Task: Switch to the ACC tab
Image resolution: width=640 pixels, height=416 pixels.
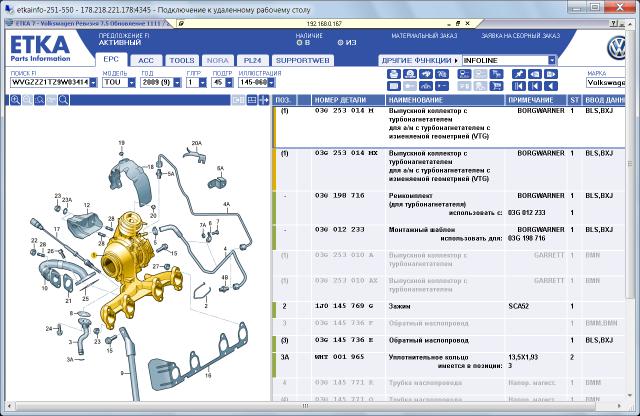Action: tap(146, 60)
